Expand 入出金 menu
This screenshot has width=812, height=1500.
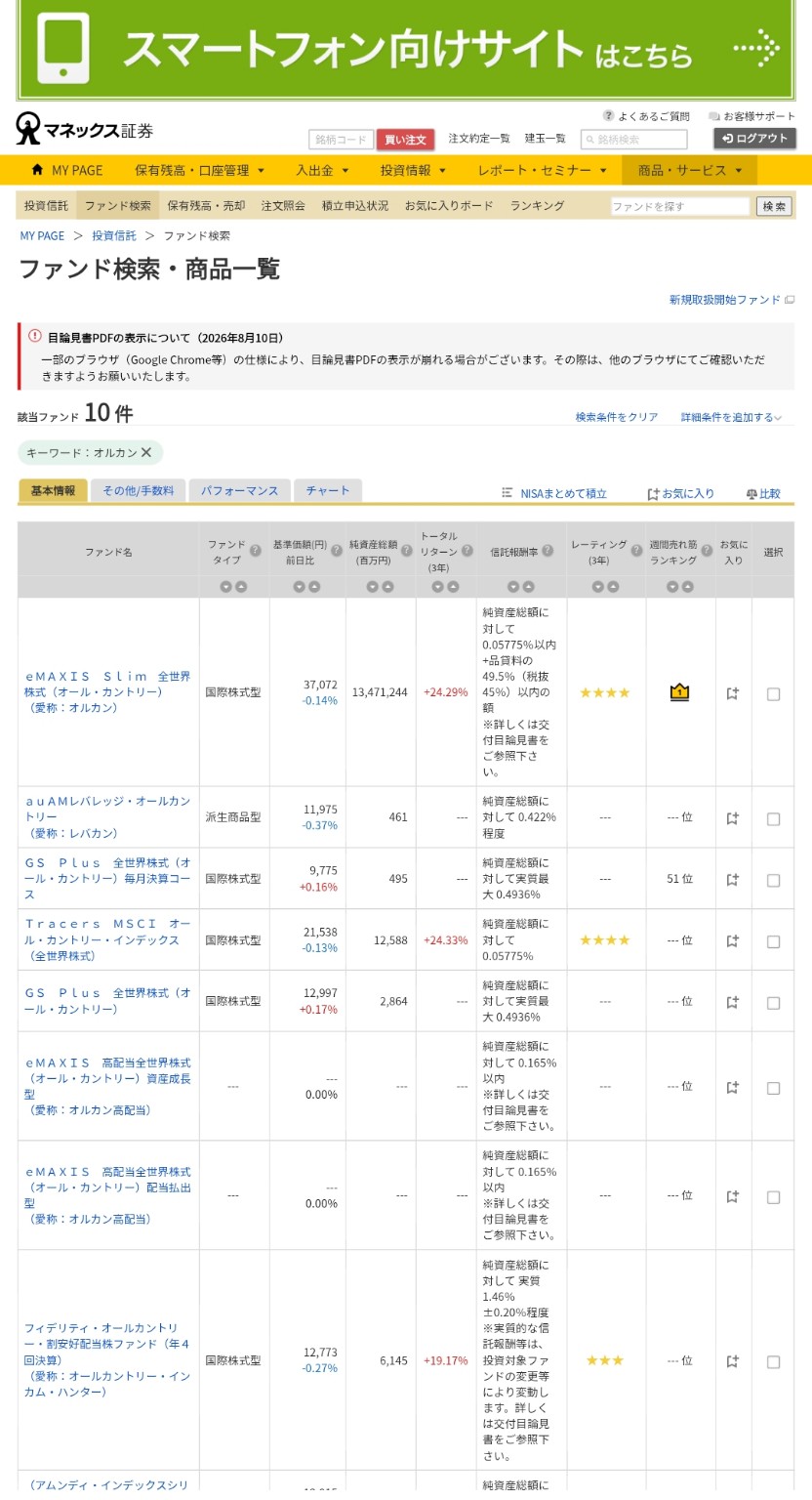[322, 170]
